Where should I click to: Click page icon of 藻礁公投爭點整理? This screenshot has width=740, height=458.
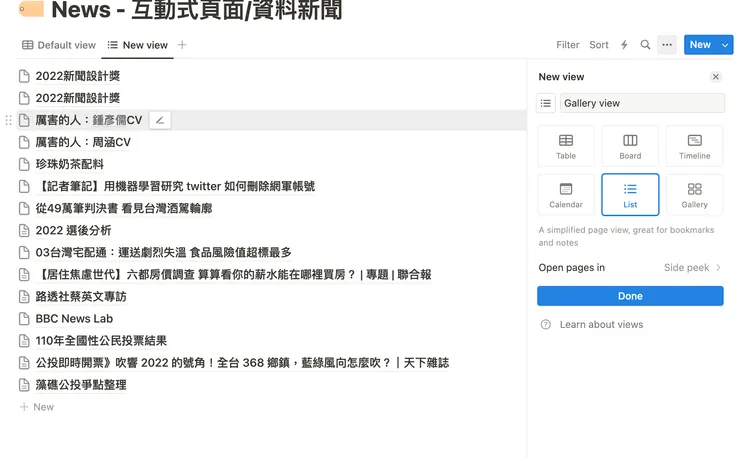[x=24, y=385]
